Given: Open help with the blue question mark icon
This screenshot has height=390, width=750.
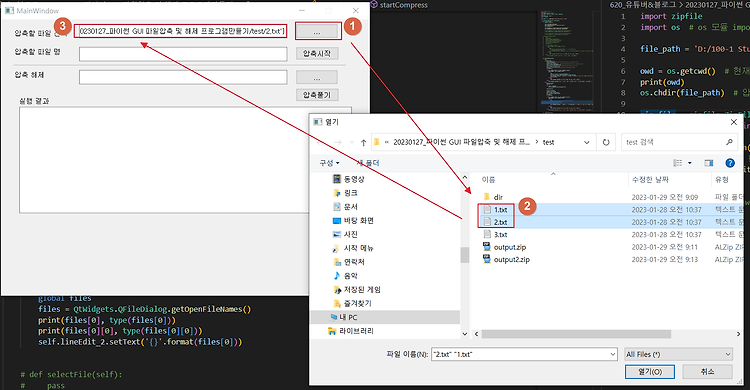Looking at the screenshot, I should 730,163.
